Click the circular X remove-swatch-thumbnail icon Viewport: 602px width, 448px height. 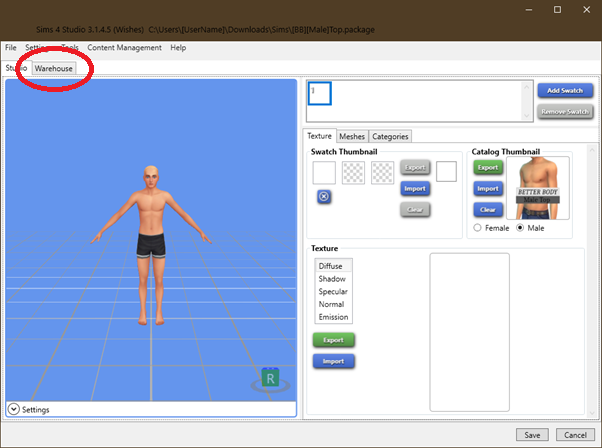coord(324,197)
